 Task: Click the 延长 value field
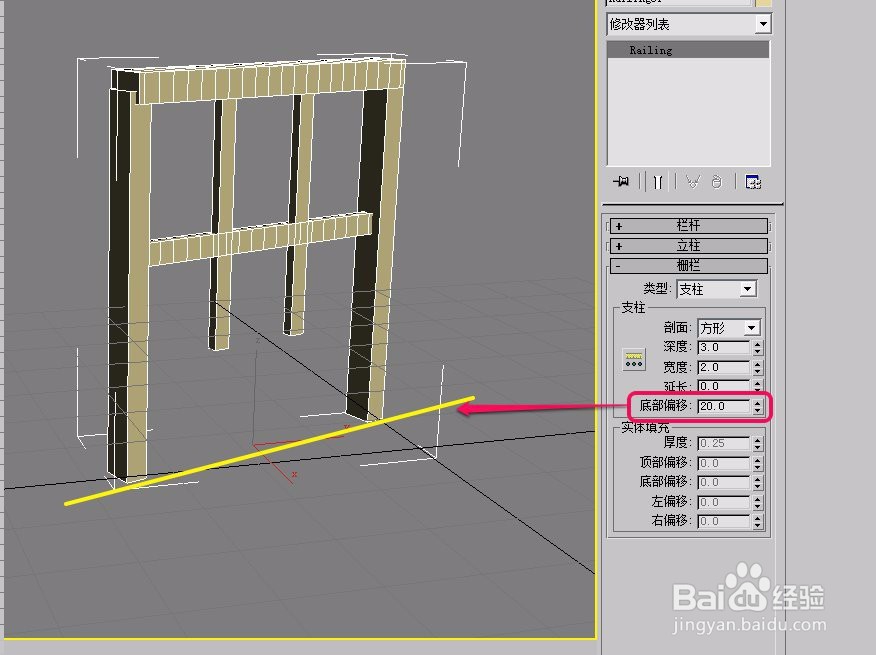click(x=723, y=386)
